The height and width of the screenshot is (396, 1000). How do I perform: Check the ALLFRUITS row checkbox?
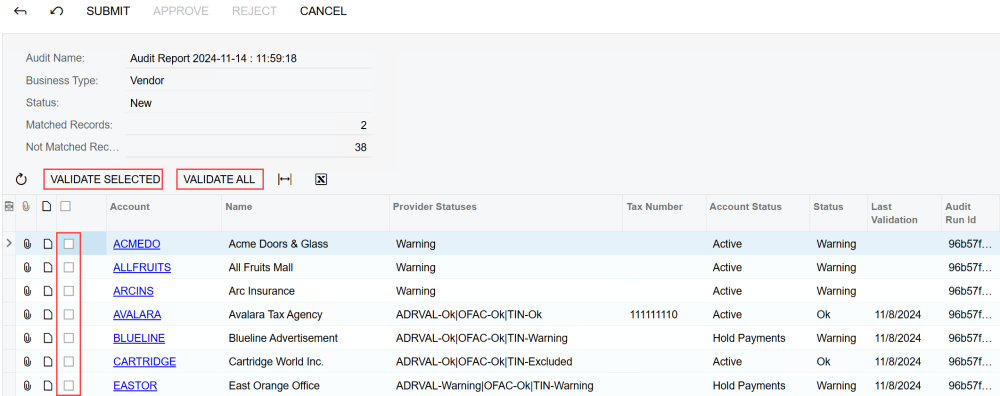(69, 267)
